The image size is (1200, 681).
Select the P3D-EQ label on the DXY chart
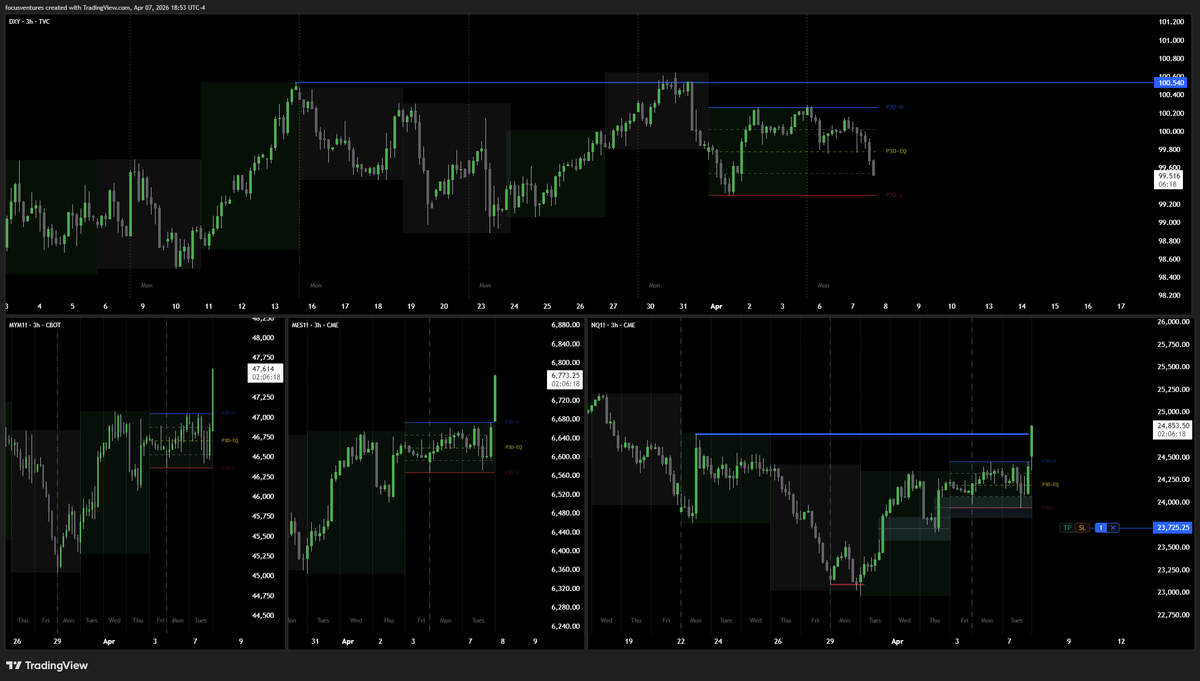pyautogui.click(x=896, y=151)
